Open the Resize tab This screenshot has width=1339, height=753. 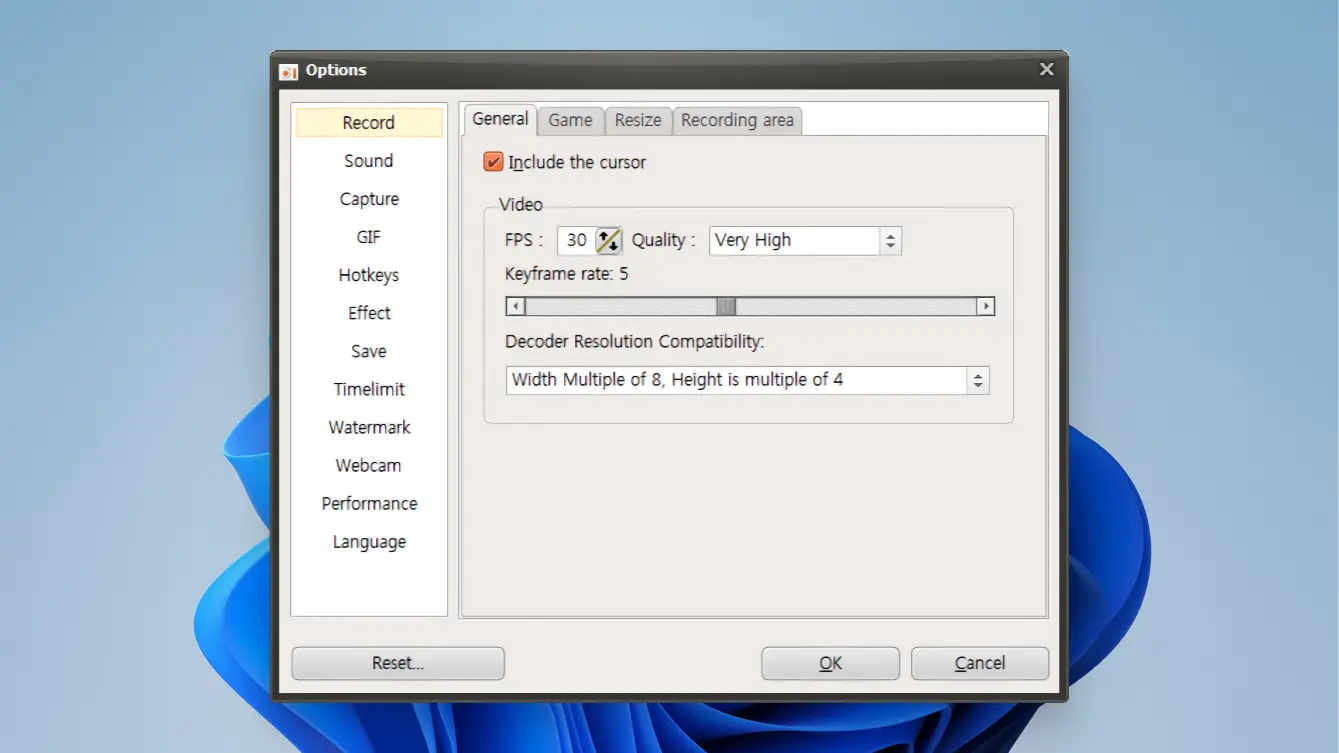(638, 121)
